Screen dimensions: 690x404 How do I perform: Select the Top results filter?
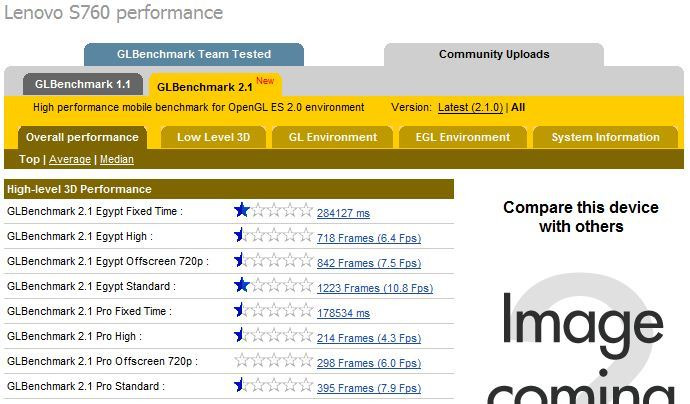[29, 159]
